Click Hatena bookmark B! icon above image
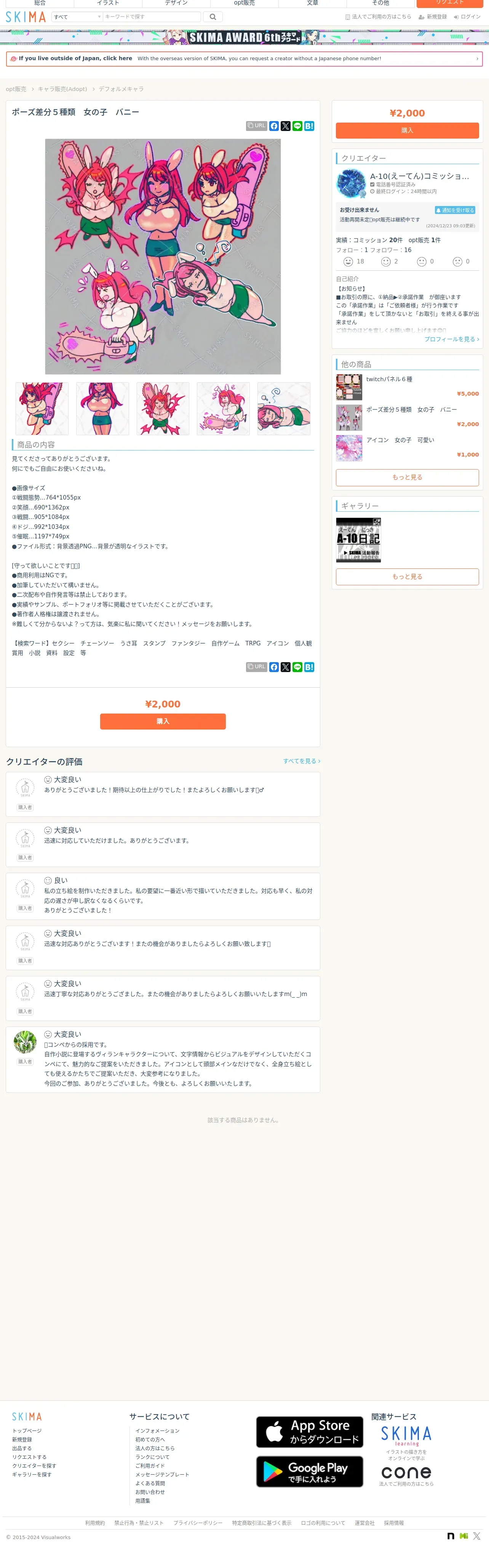 pos(309,126)
